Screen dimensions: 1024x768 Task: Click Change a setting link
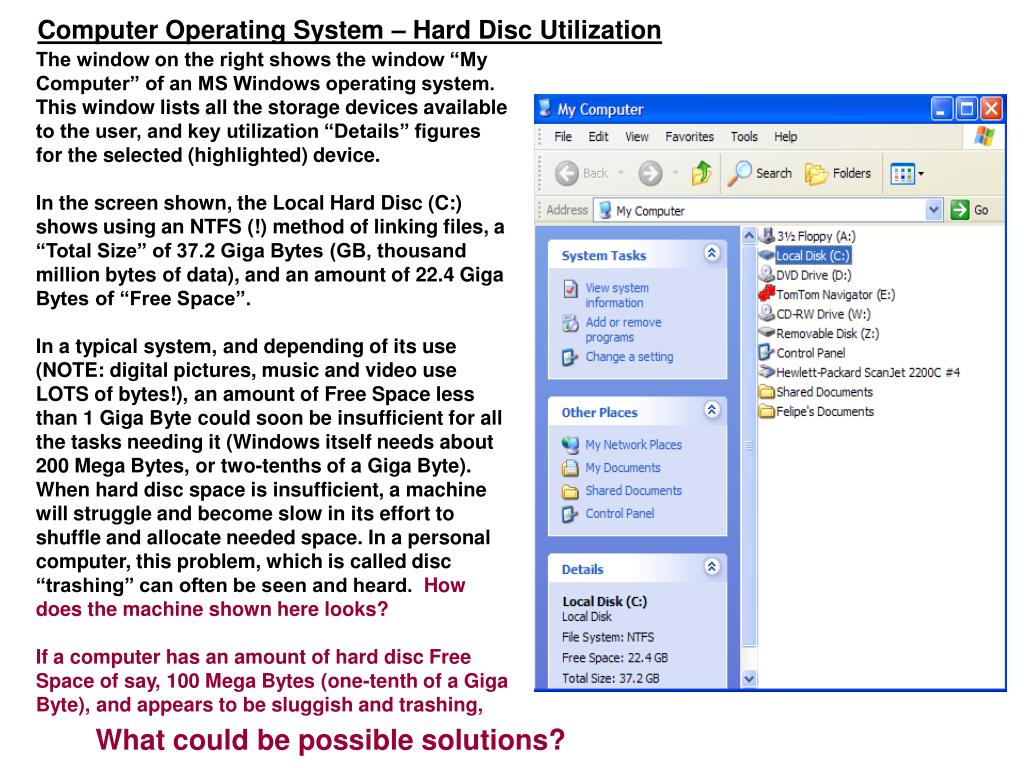tap(629, 357)
